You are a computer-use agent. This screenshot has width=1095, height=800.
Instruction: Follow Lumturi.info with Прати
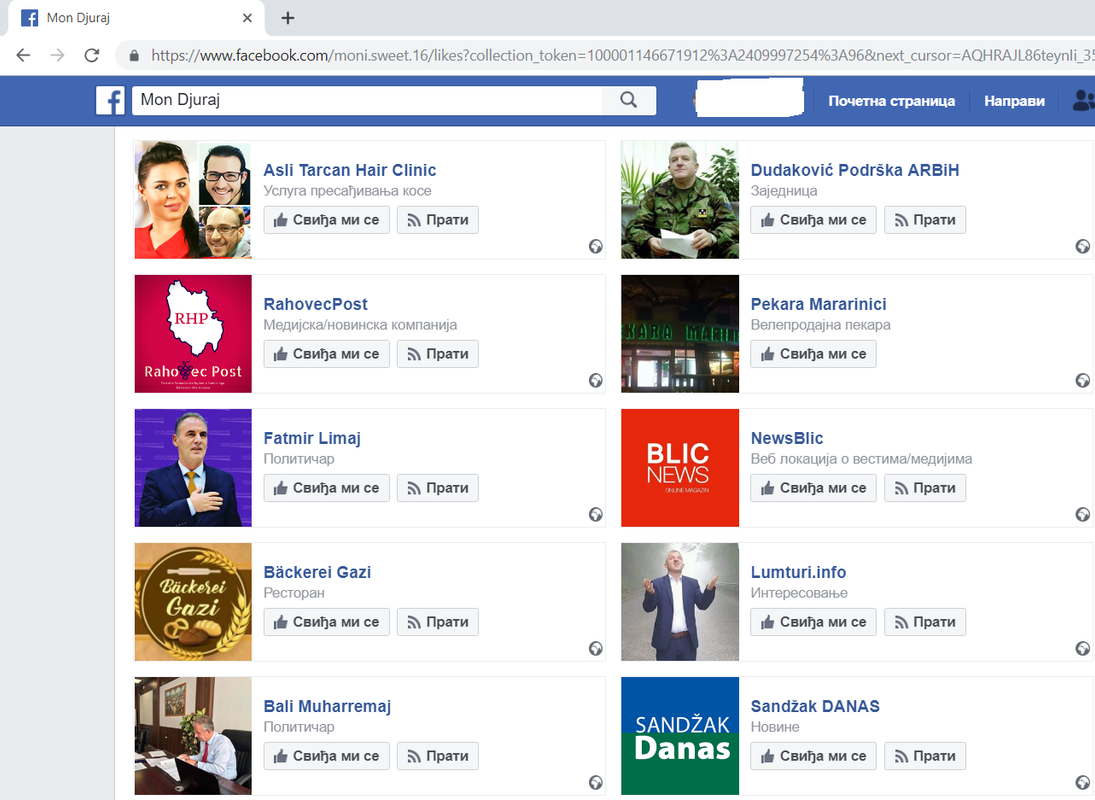(x=925, y=622)
